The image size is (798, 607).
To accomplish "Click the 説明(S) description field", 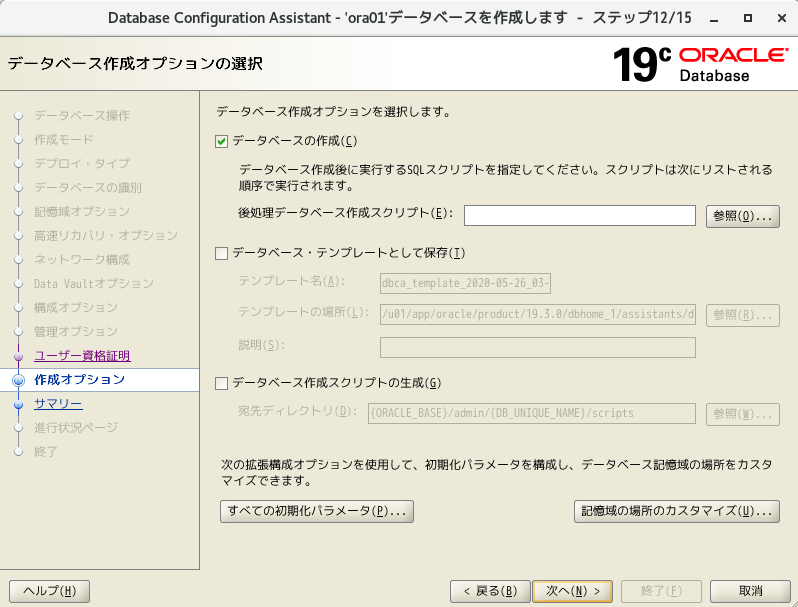I will coord(538,348).
